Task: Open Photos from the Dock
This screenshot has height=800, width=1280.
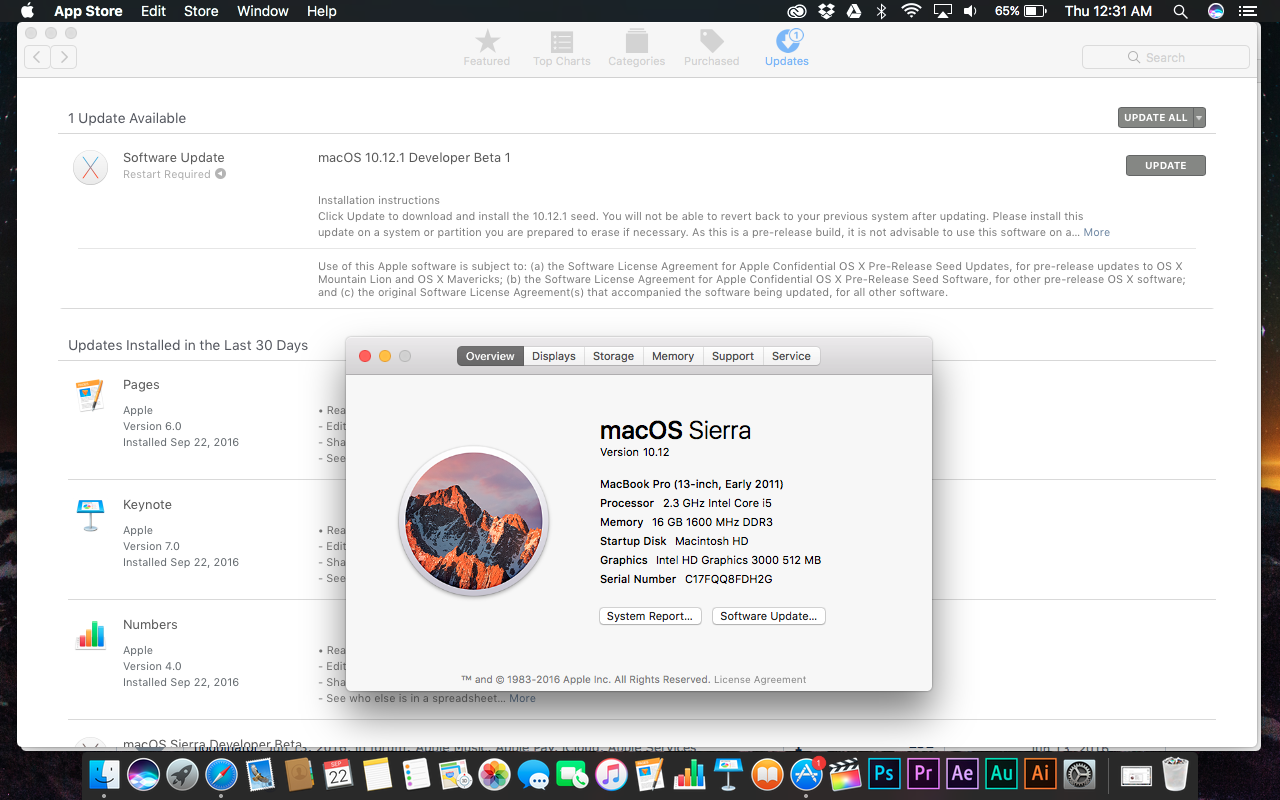Action: coord(494,773)
